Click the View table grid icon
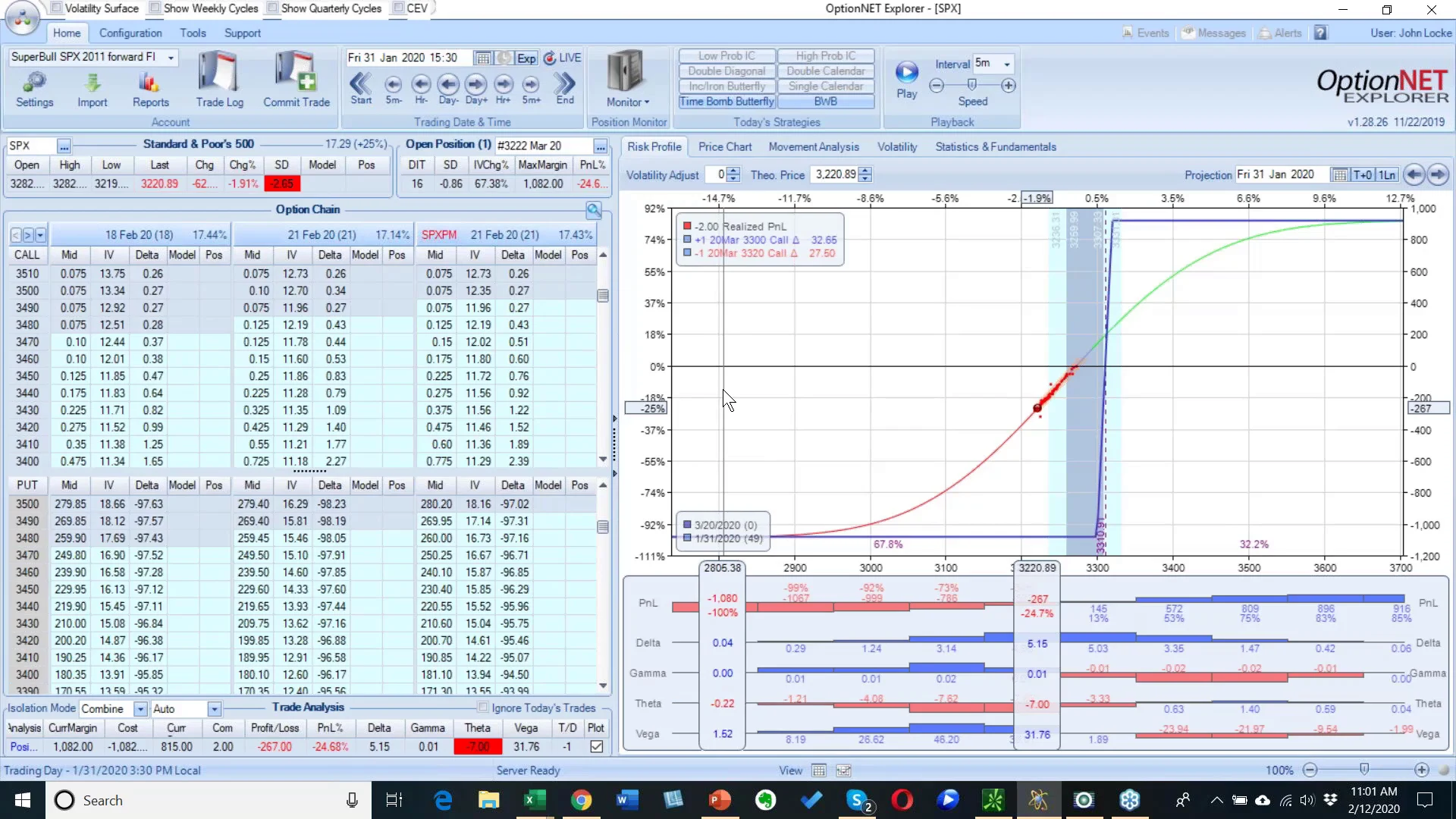 coord(819,770)
